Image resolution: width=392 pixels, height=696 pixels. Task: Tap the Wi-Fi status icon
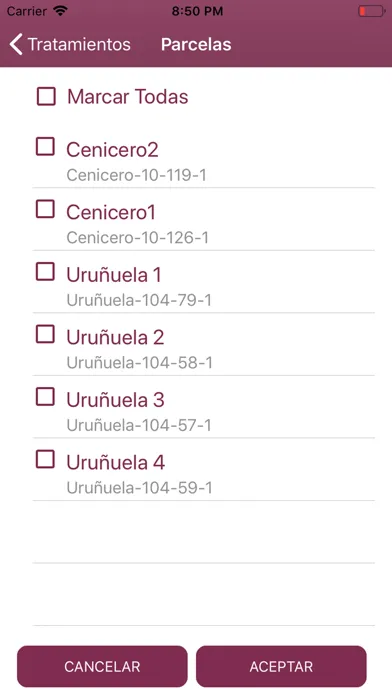coord(59,11)
